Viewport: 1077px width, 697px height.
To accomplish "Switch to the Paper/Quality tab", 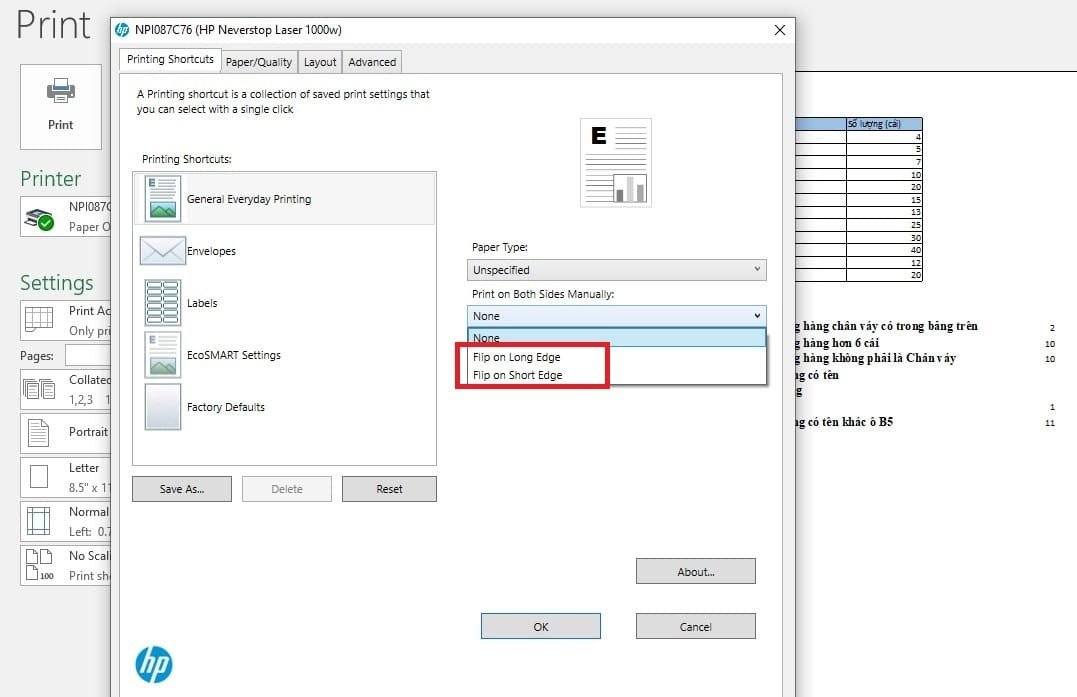I will 259,61.
